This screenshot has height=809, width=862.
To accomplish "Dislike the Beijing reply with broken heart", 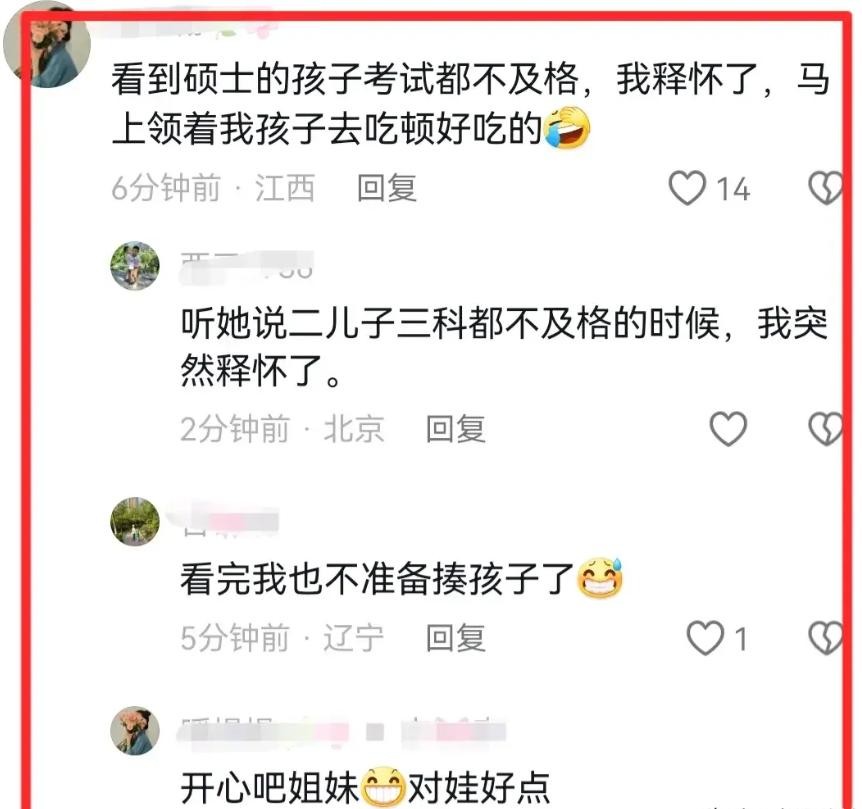I will [x=826, y=429].
